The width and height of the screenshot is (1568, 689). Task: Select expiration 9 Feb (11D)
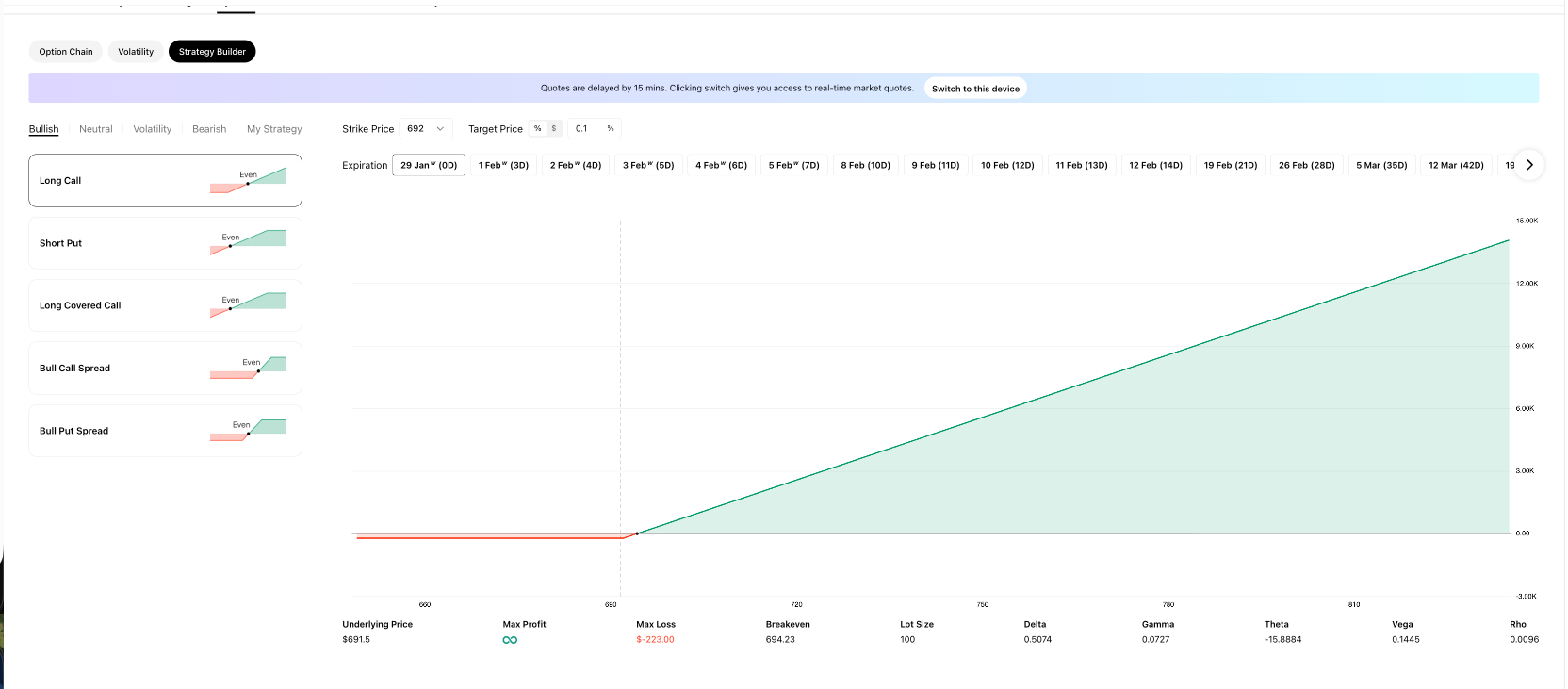tap(936, 165)
